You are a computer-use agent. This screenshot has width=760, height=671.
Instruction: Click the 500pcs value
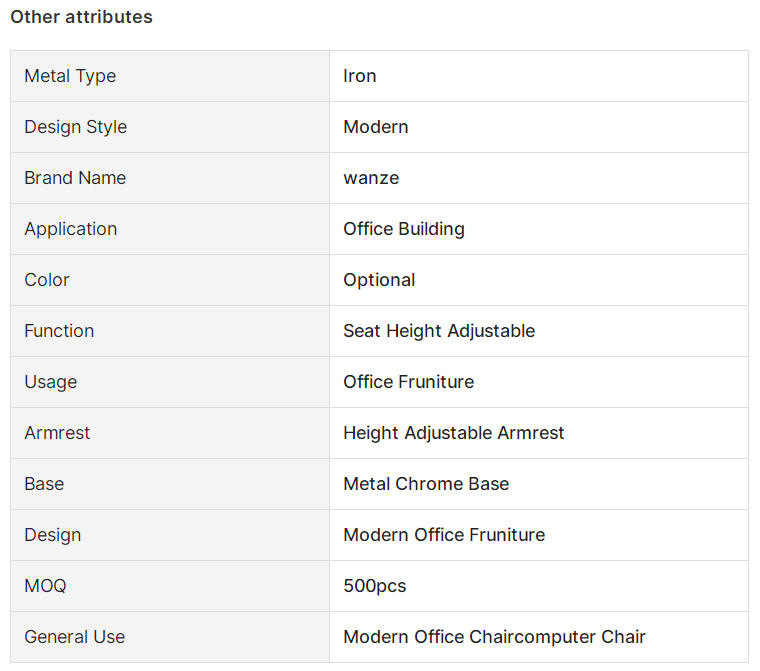(375, 586)
